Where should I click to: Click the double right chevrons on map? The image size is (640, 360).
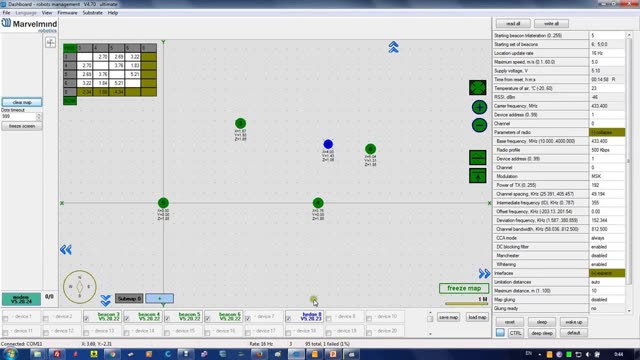[x=484, y=273]
